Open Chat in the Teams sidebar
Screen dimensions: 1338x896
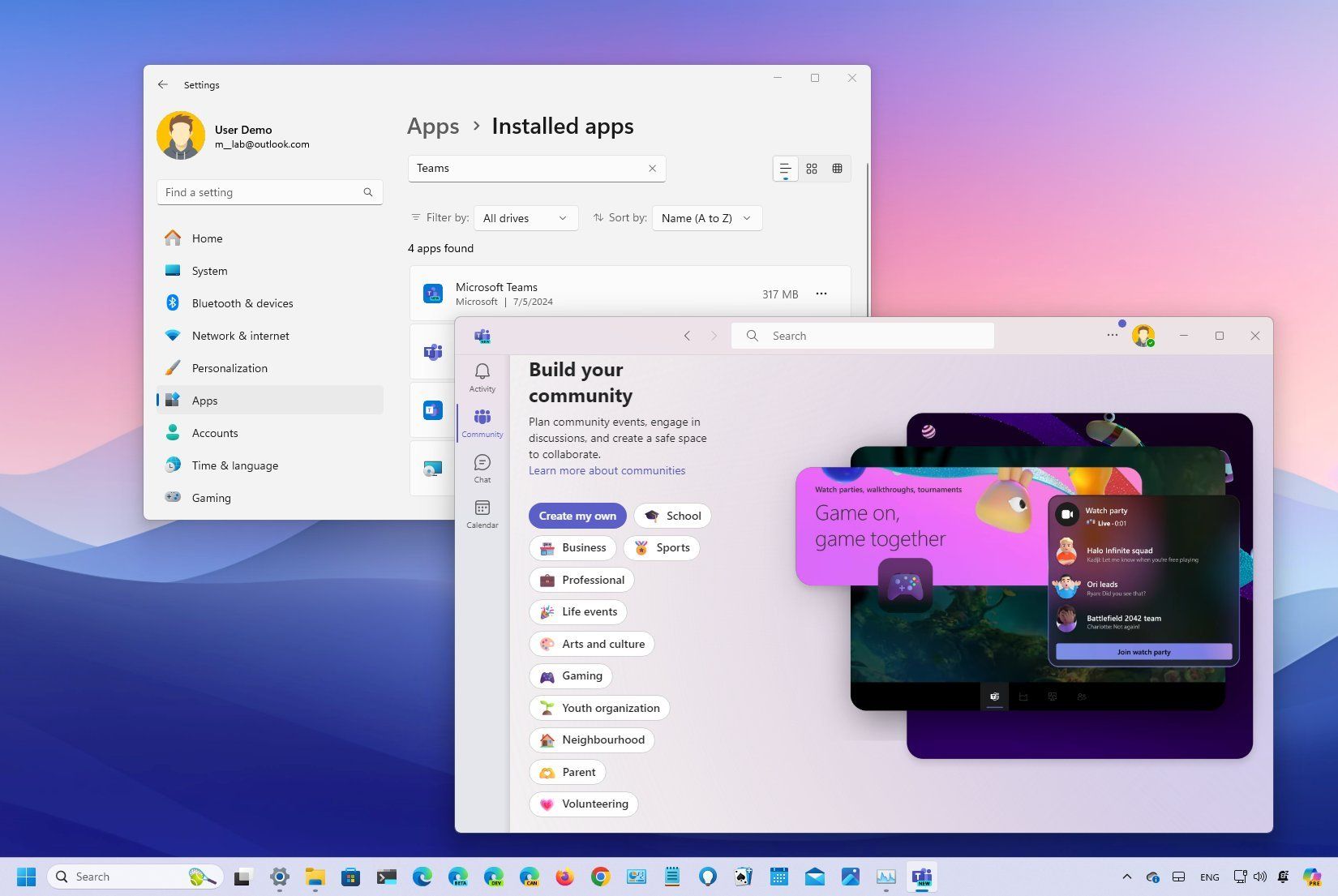pos(482,468)
